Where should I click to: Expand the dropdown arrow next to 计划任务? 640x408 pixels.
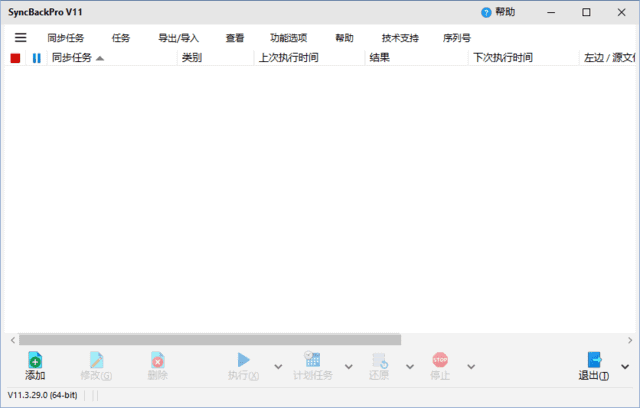pyautogui.click(x=348, y=367)
